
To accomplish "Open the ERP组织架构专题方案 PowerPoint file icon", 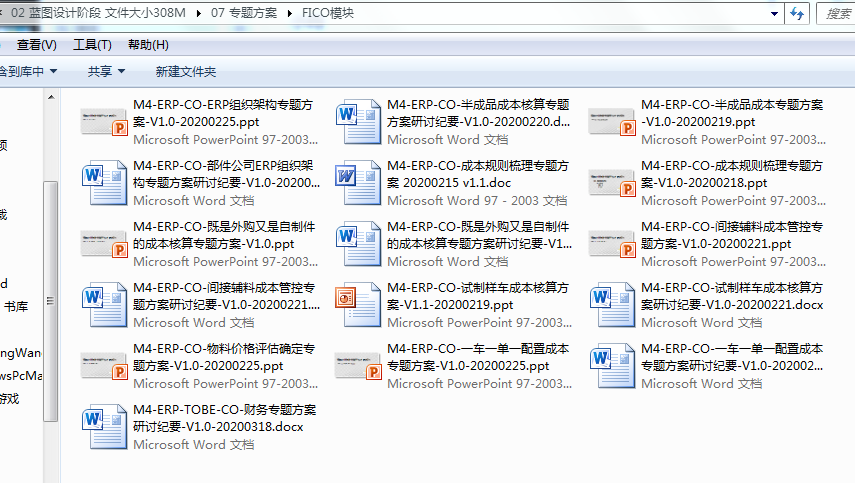I will click(x=105, y=122).
